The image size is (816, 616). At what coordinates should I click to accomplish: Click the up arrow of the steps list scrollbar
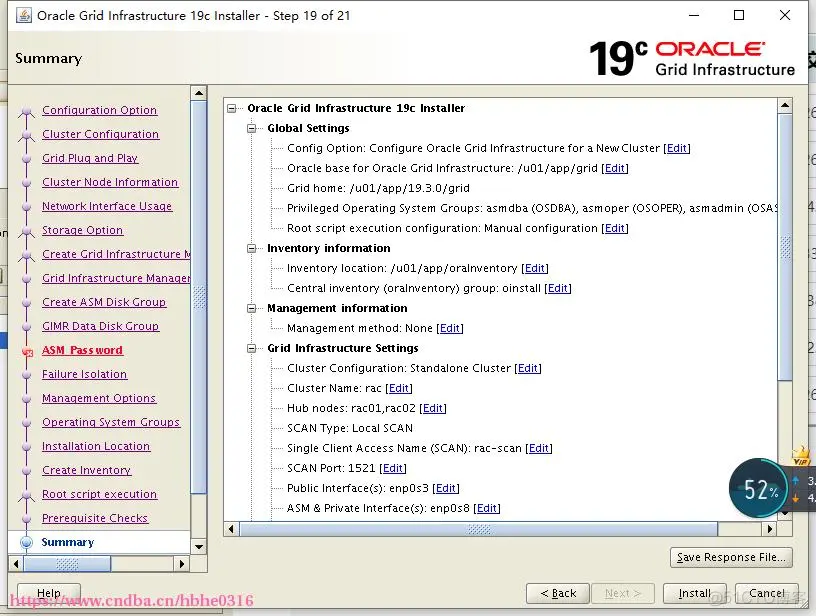pyautogui.click(x=198, y=93)
